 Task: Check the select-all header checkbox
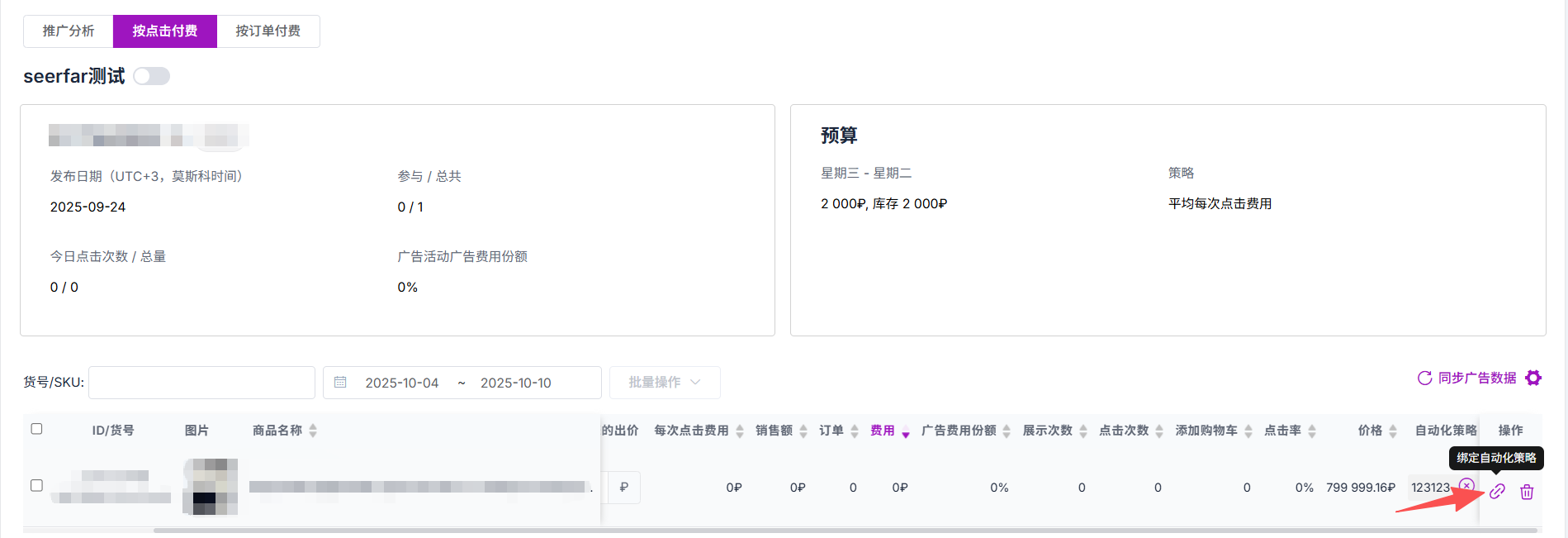[36, 429]
